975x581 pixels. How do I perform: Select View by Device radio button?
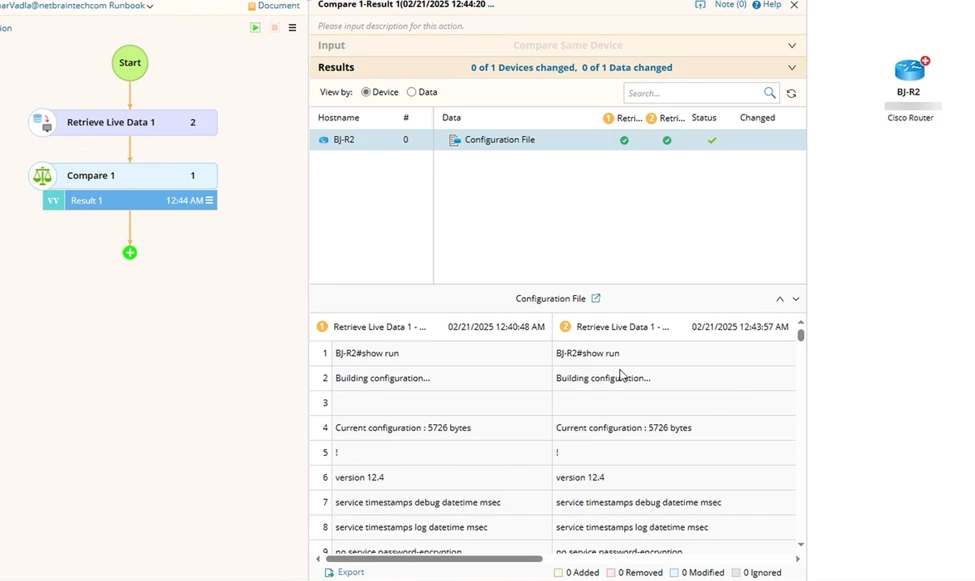(x=366, y=92)
